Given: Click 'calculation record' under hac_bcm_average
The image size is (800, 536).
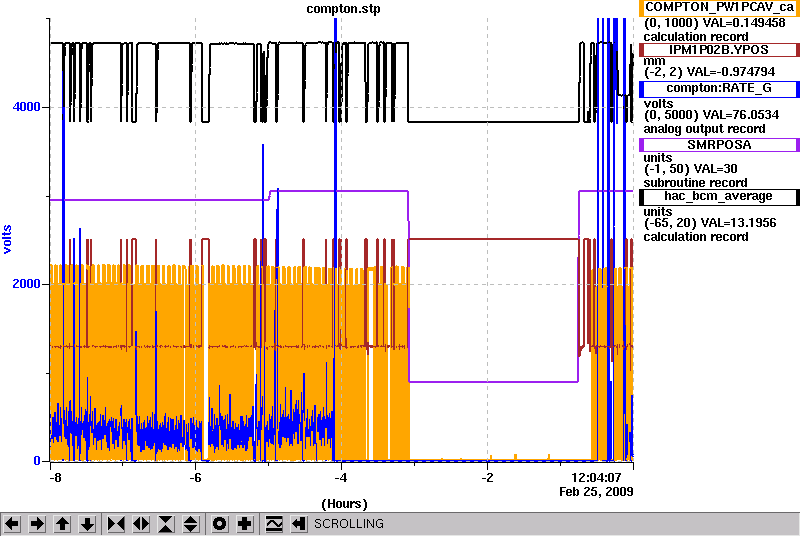Looking at the screenshot, I should pyautogui.click(x=696, y=237).
